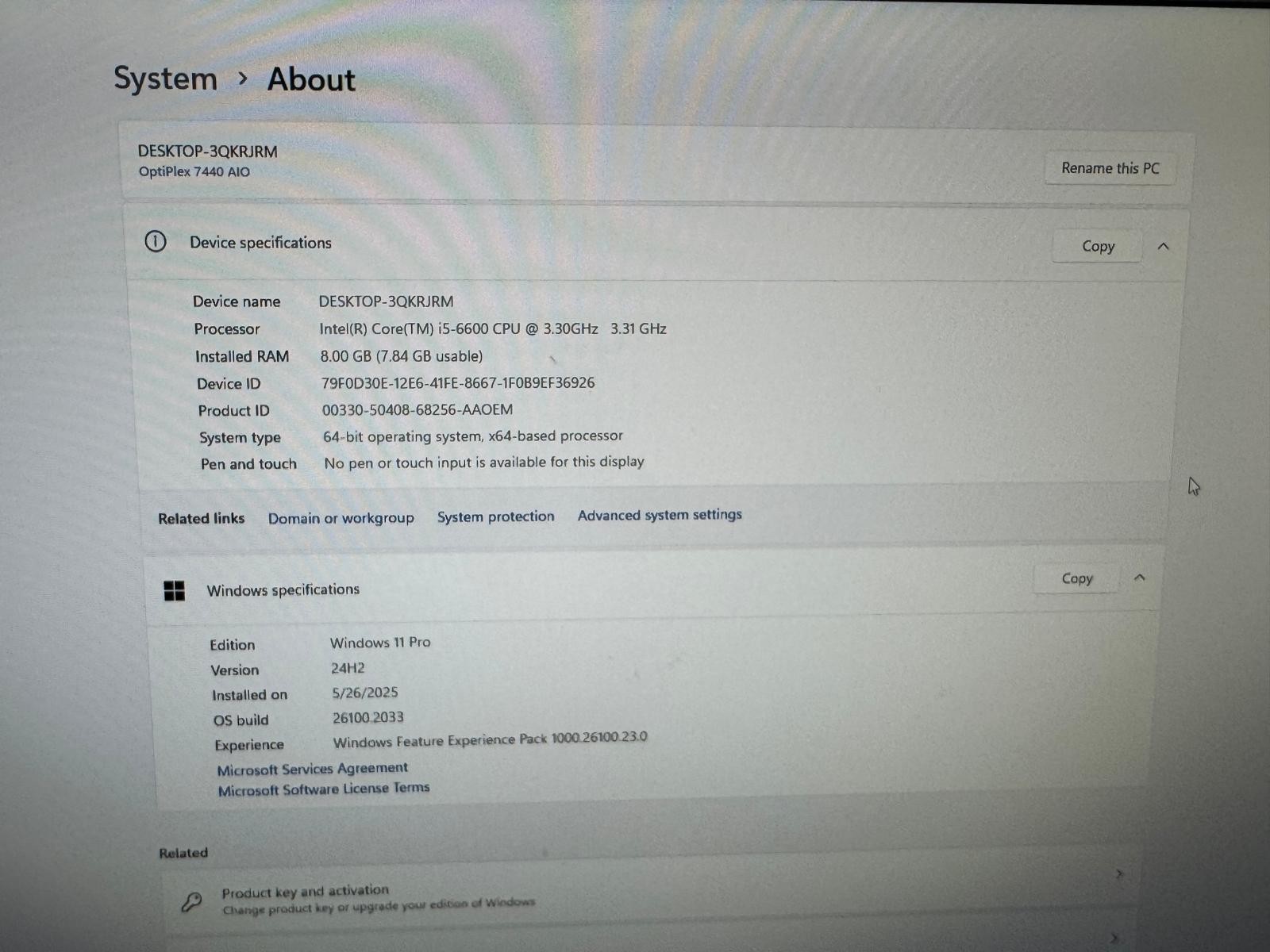Open Product key and activation arrow
The image size is (1270, 952).
[1119, 874]
